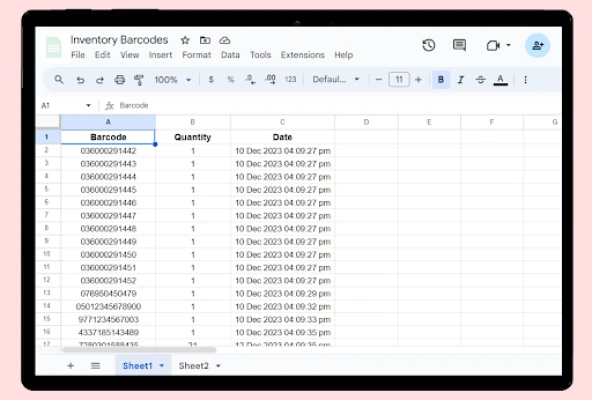Screen dimensions: 592x400
Task: Click the add new sheet plus button
Action: pyautogui.click(x=71, y=366)
